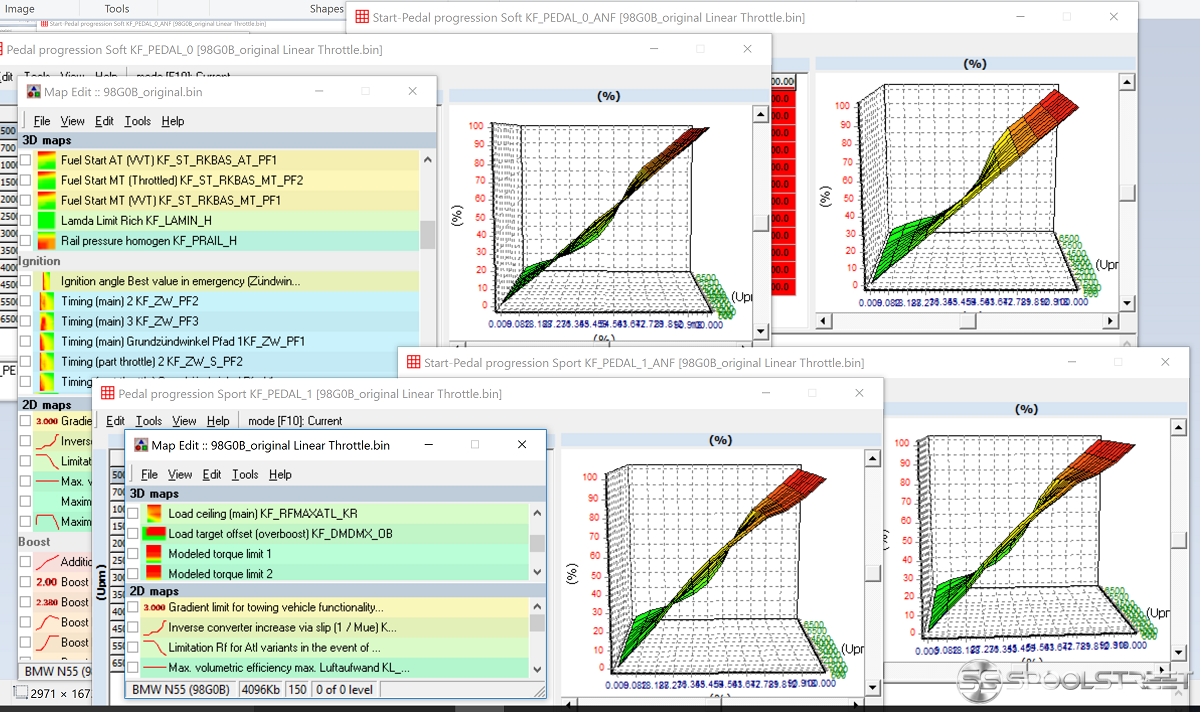Screen dimensions: 1200x712
Task: Click the Rail pressure homogen map icon
Action: coord(48,240)
